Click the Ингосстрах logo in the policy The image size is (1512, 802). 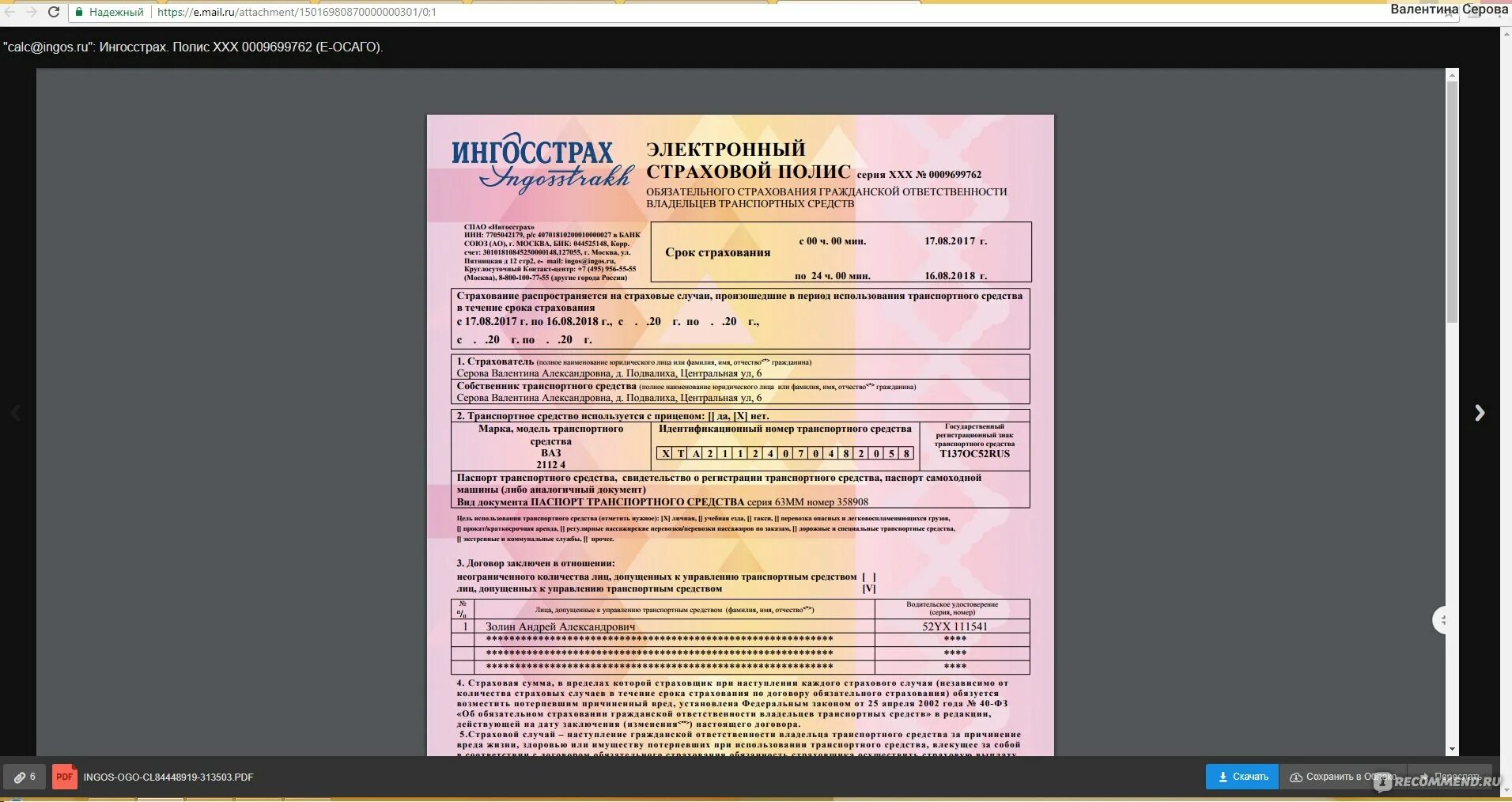click(x=542, y=162)
